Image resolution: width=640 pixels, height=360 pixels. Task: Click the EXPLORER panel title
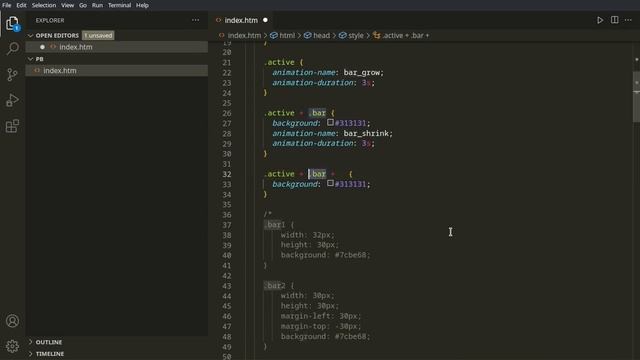pyautogui.click(x=50, y=20)
